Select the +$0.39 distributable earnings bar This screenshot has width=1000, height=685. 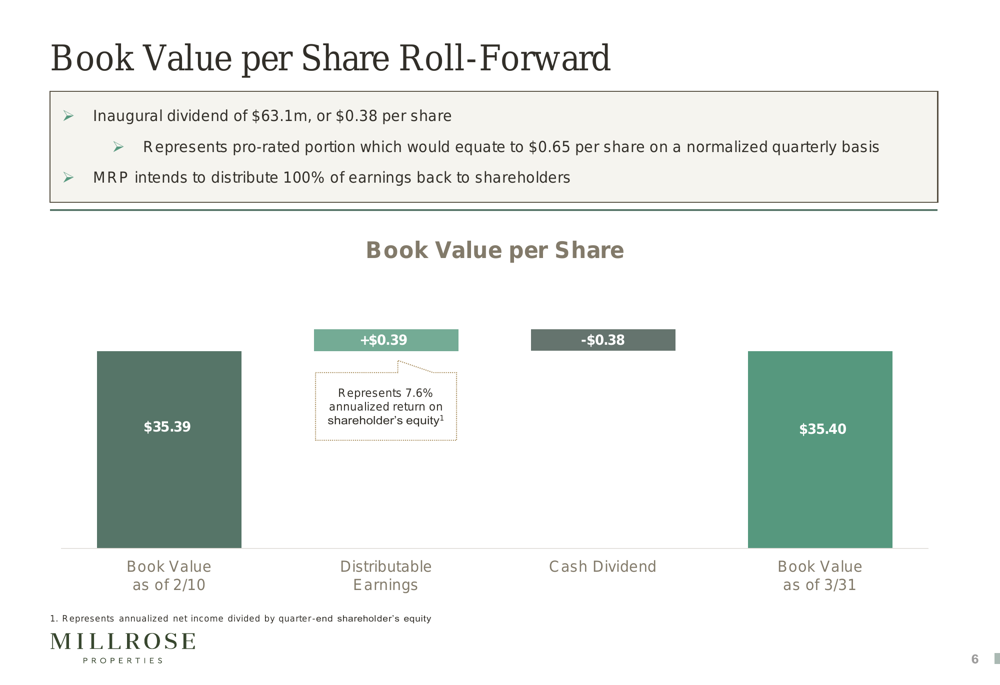point(386,340)
